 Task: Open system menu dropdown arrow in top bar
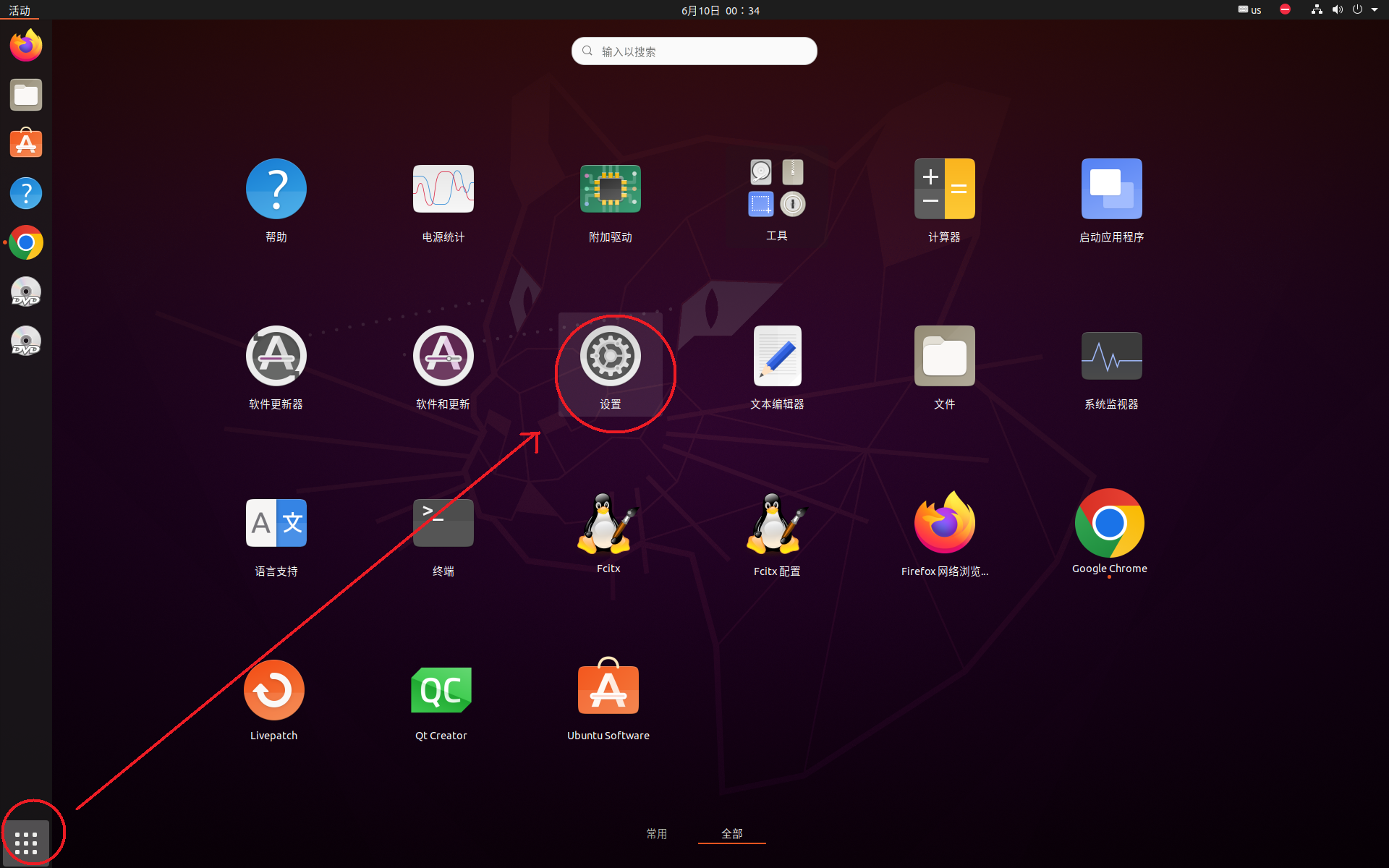(1374, 10)
